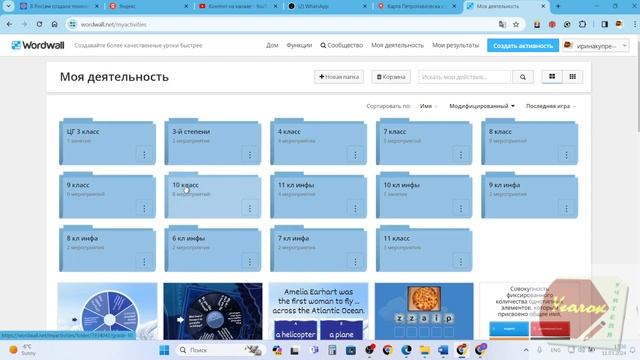Click the search my activities input field
Image resolution: width=640 pixels, height=360 pixels.
pyautogui.click(x=464, y=77)
